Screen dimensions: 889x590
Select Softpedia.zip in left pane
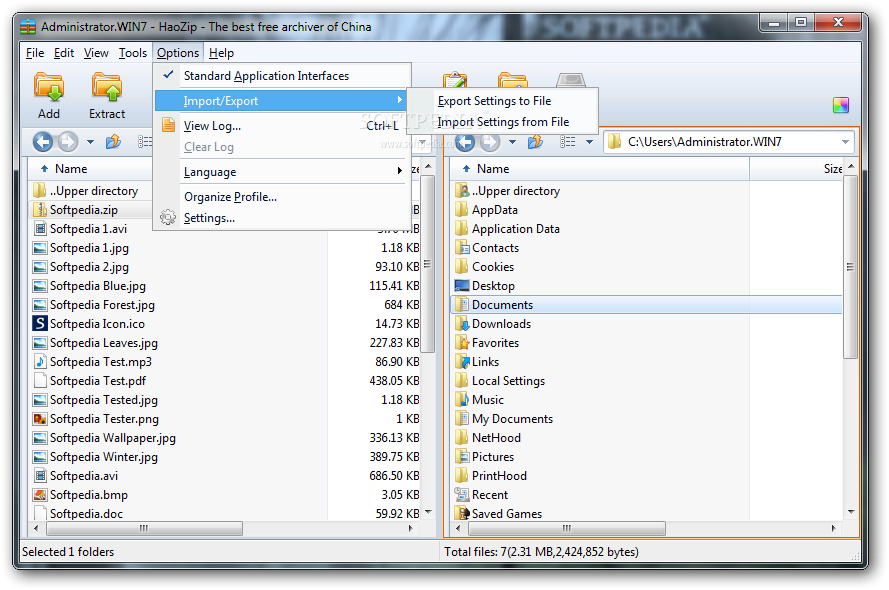coord(83,210)
